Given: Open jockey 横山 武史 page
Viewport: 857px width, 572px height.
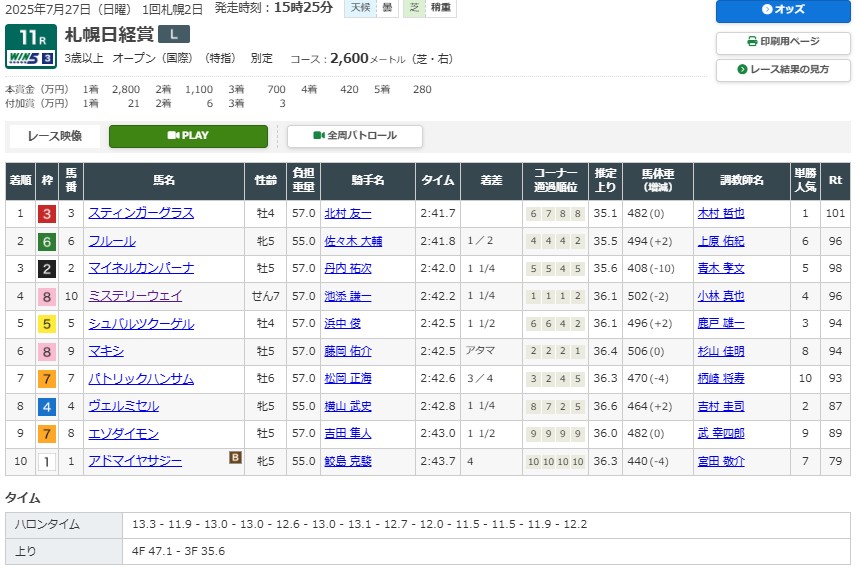Looking at the screenshot, I should [347, 406].
